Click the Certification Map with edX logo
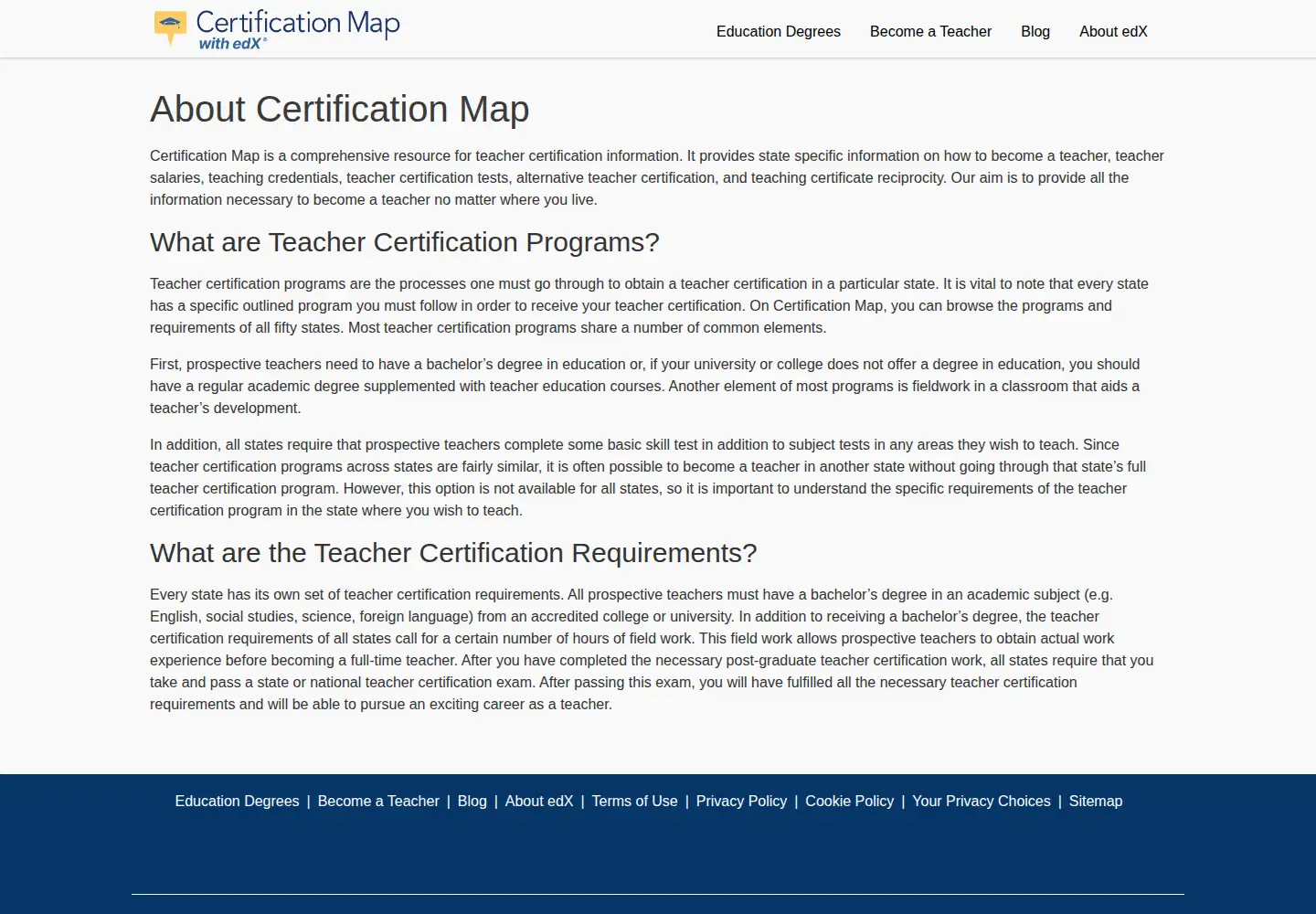1316x914 pixels. [x=277, y=29]
